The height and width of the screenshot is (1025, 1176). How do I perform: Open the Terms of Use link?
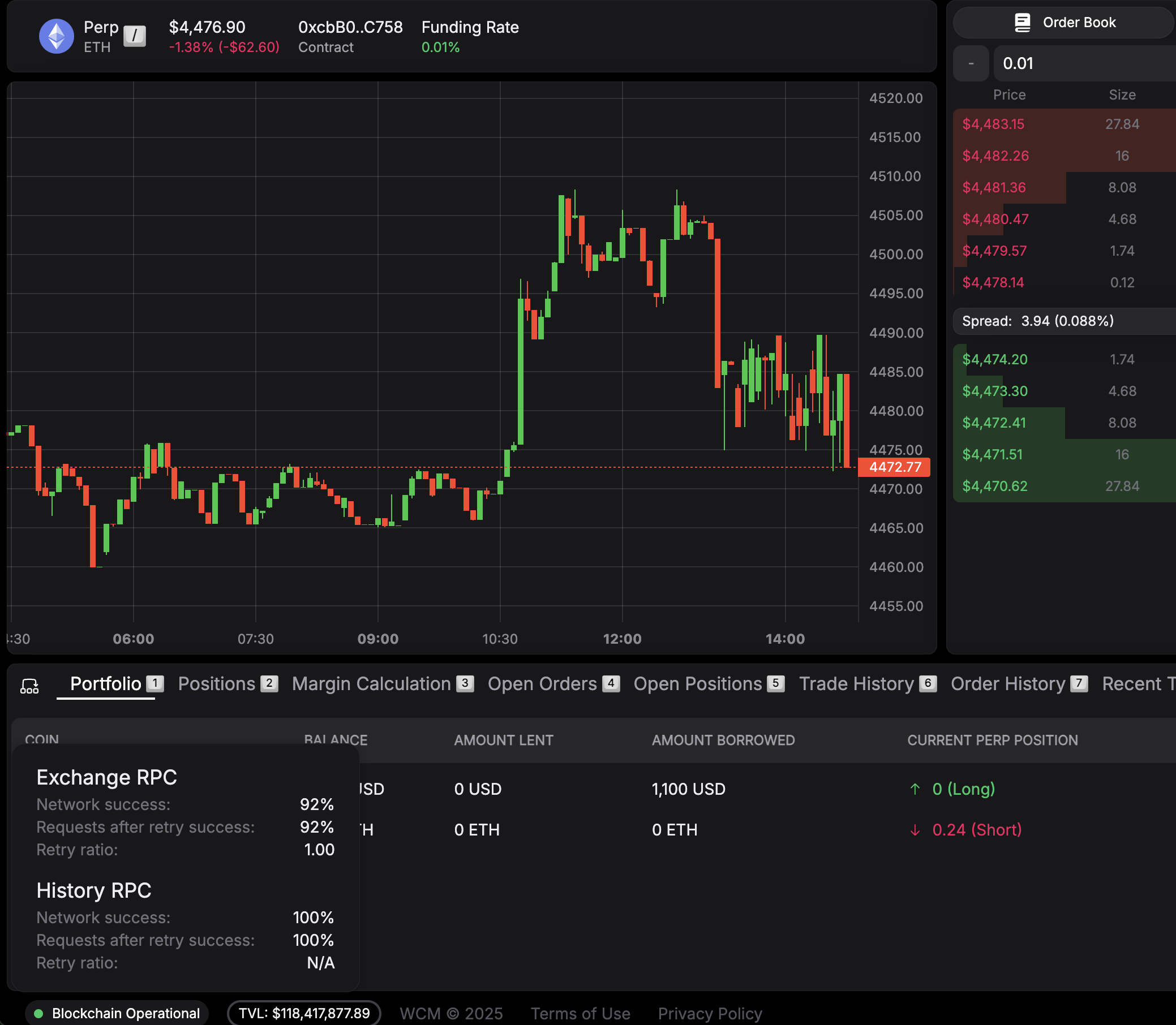click(x=580, y=1014)
